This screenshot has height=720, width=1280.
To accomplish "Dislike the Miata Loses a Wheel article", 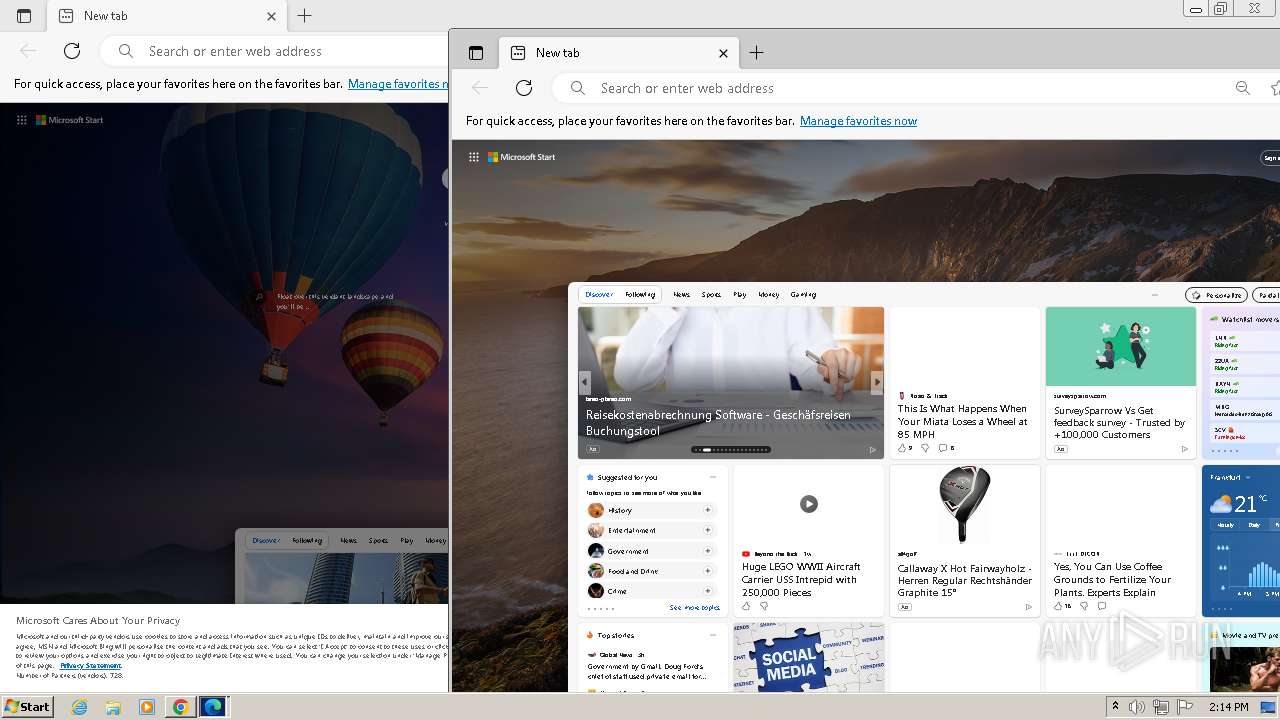I will coord(925,448).
